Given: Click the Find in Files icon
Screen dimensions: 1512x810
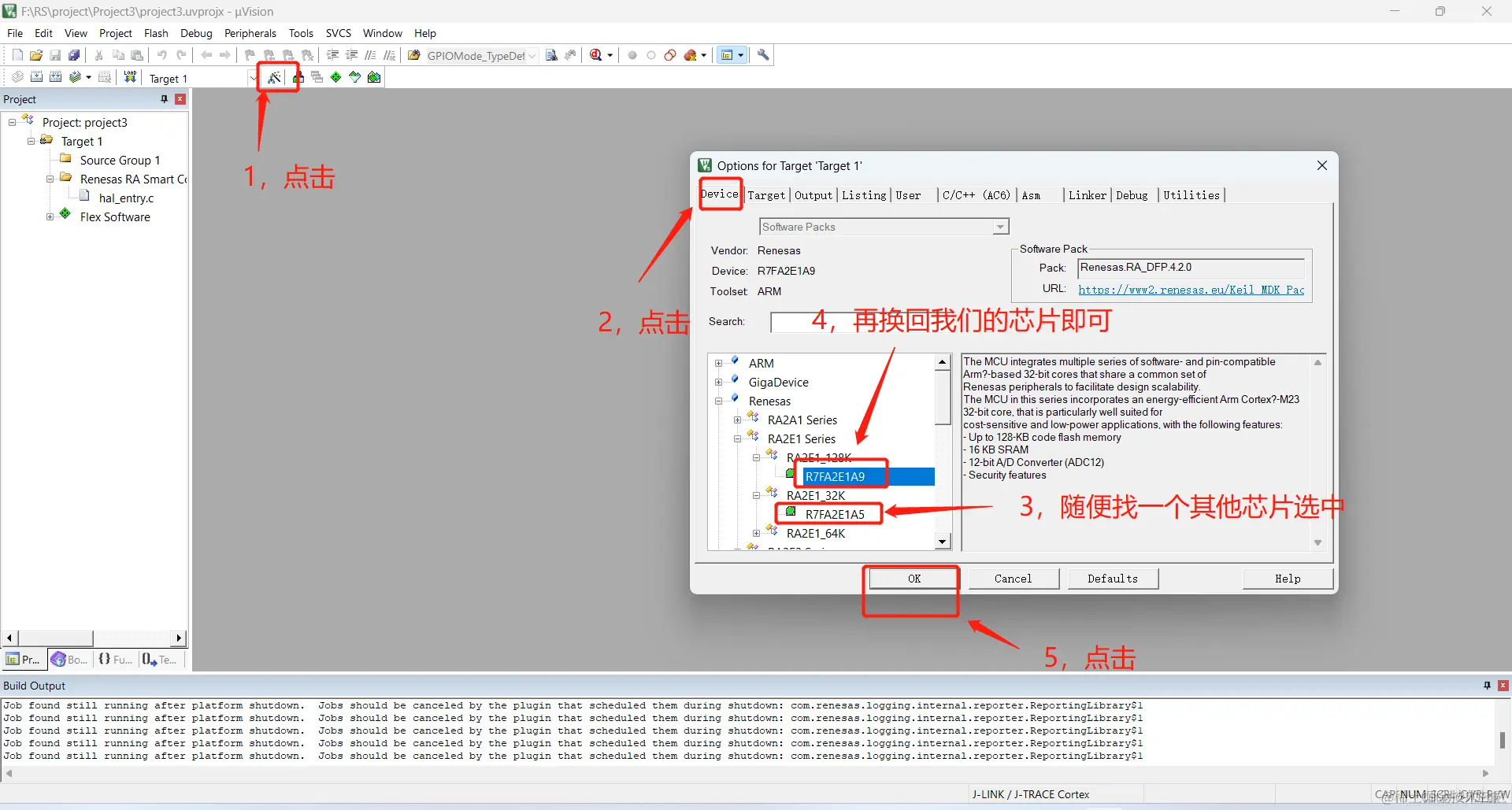Looking at the screenshot, I should [414, 55].
